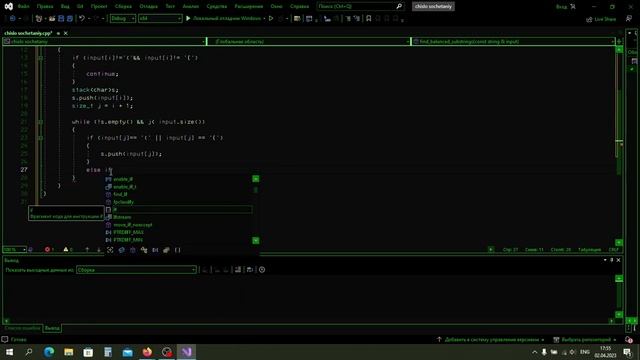Click the Open file toolbar icon
This screenshot has height=360, width=640.
pyautogui.click(x=52, y=18)
